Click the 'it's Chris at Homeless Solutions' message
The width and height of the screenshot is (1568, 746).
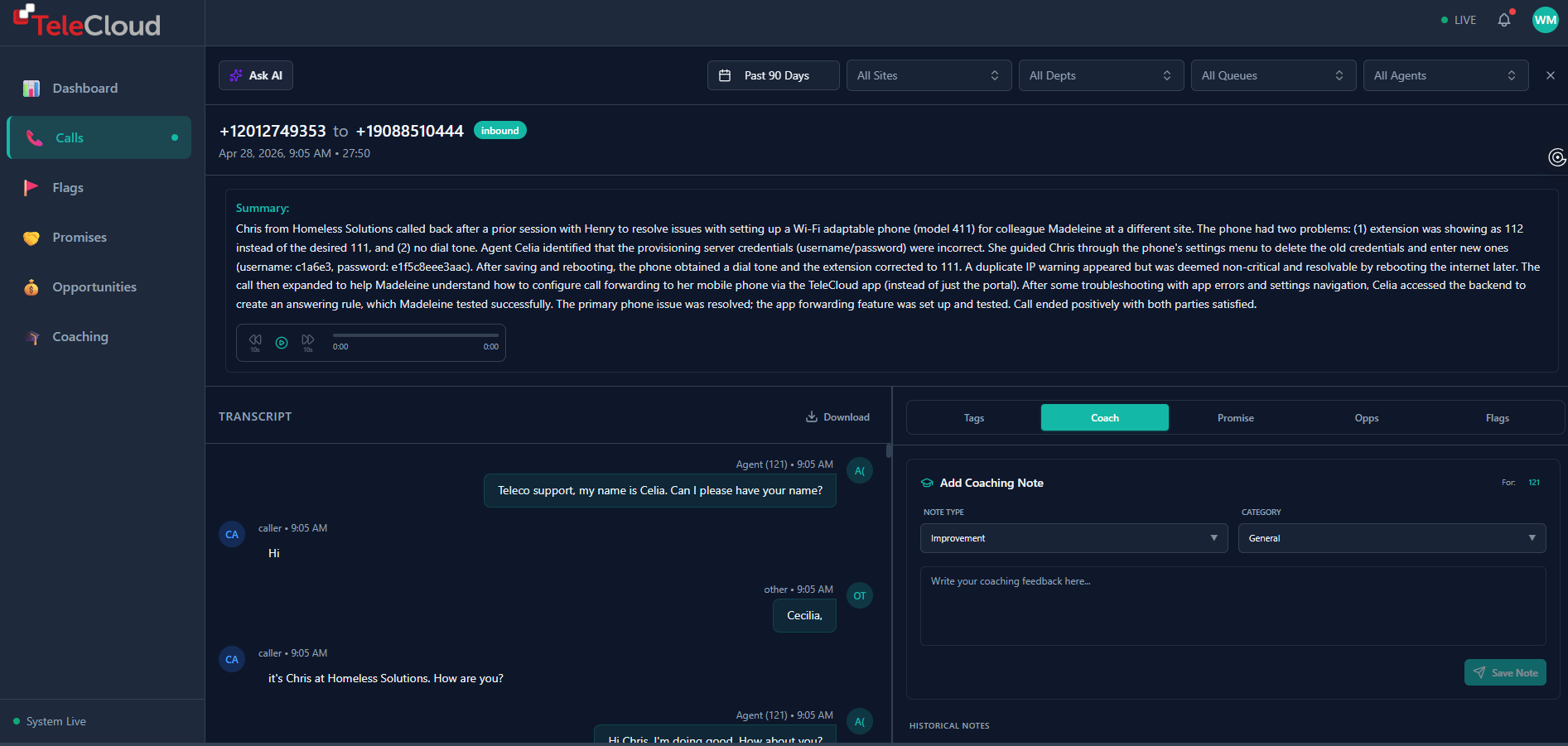(x=386, y=678)
